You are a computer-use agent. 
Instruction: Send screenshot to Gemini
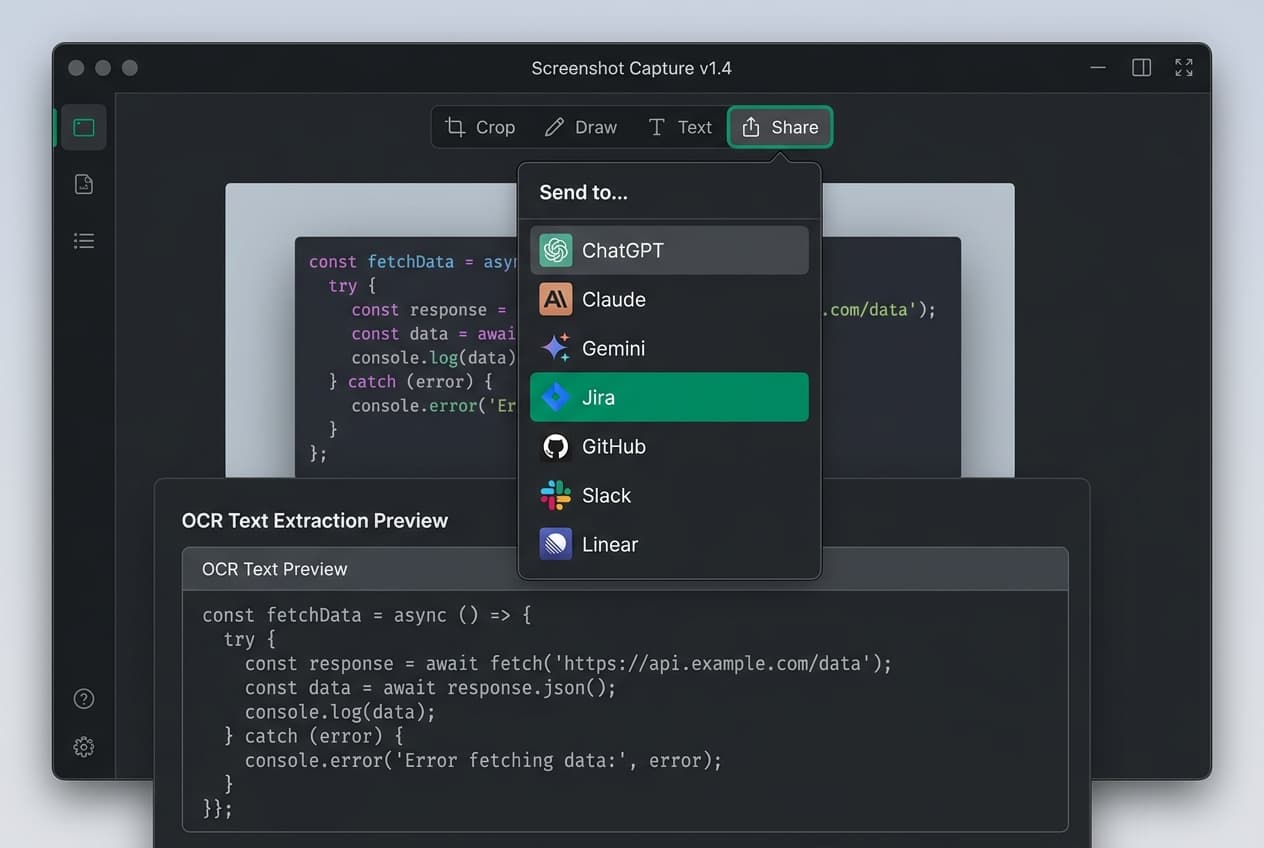pos(669,348)
